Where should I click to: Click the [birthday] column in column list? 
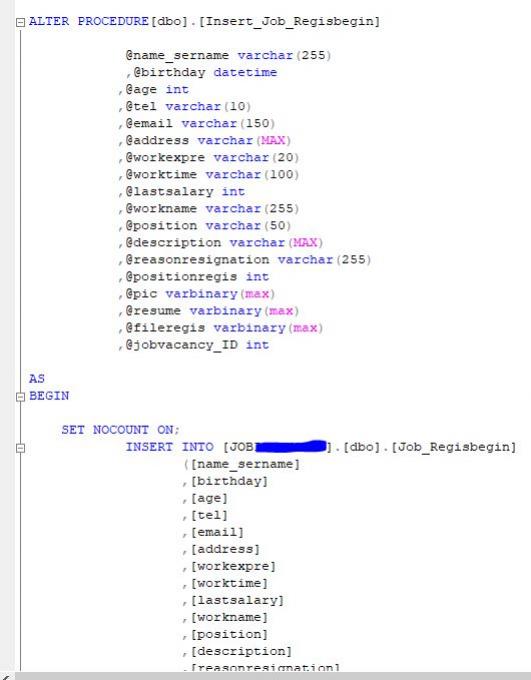click(229, 481)
